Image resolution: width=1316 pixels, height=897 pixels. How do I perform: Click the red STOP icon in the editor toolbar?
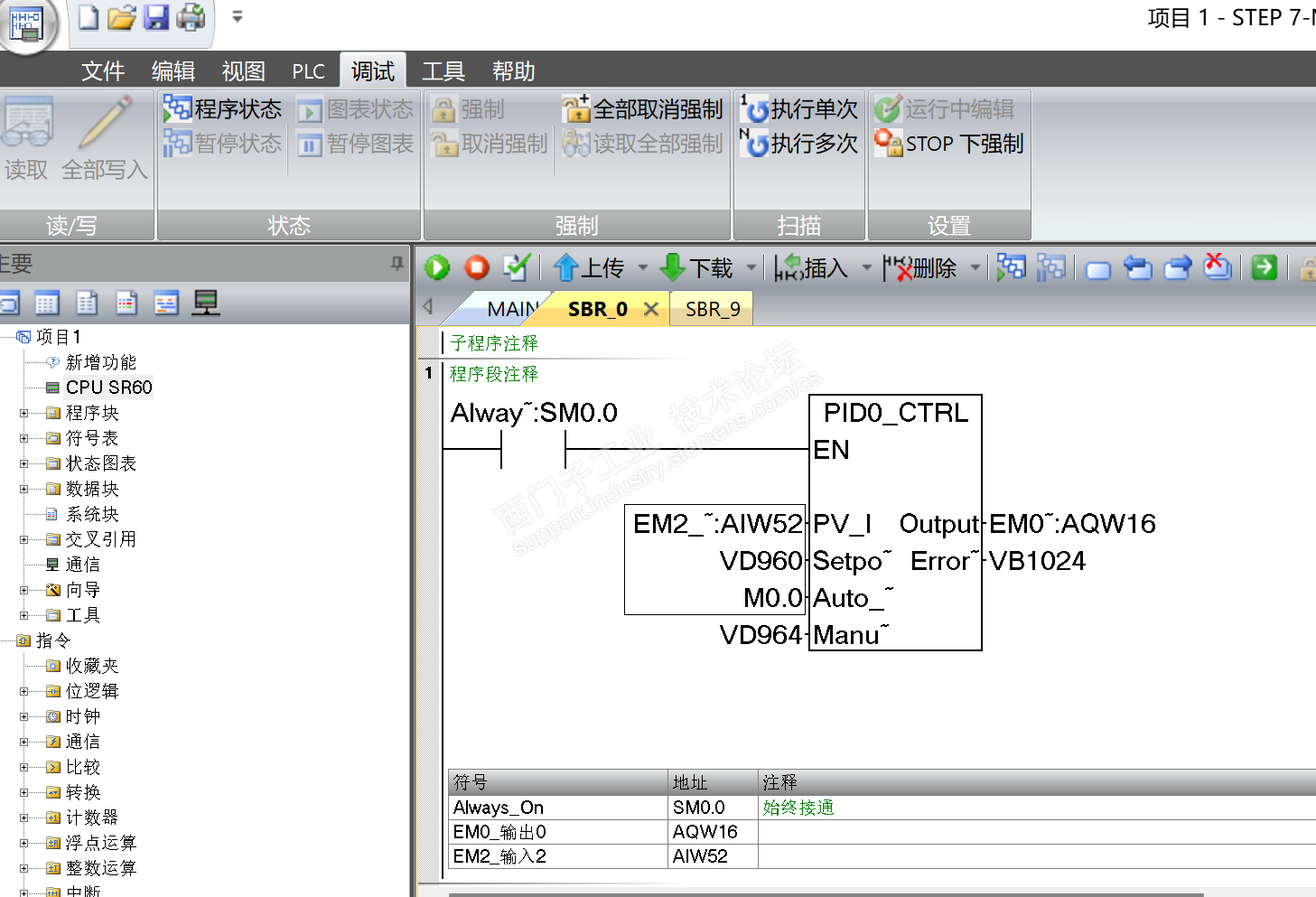pos(477,267)
